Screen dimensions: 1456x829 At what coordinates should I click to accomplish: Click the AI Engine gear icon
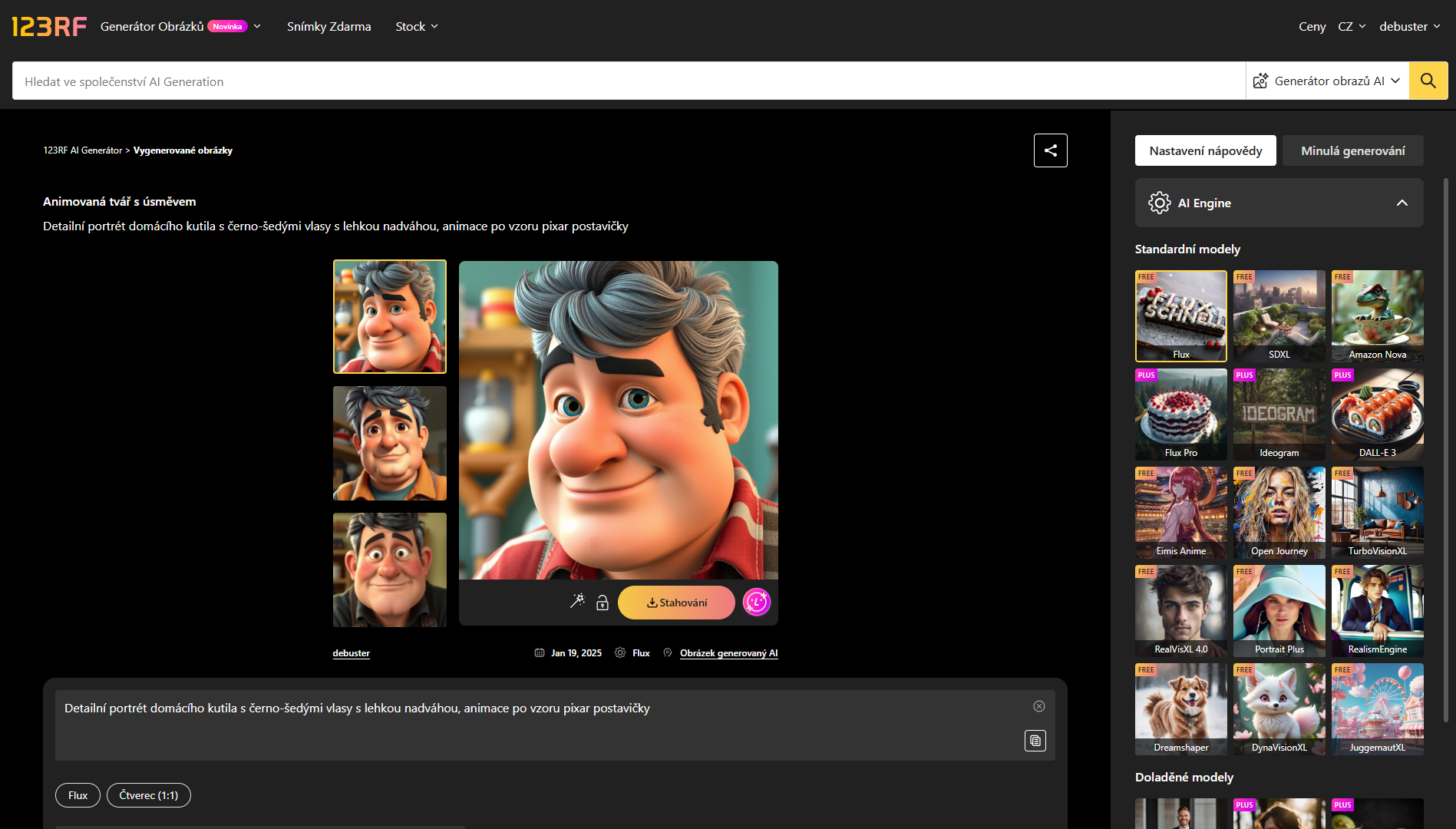click(1159, 203)
